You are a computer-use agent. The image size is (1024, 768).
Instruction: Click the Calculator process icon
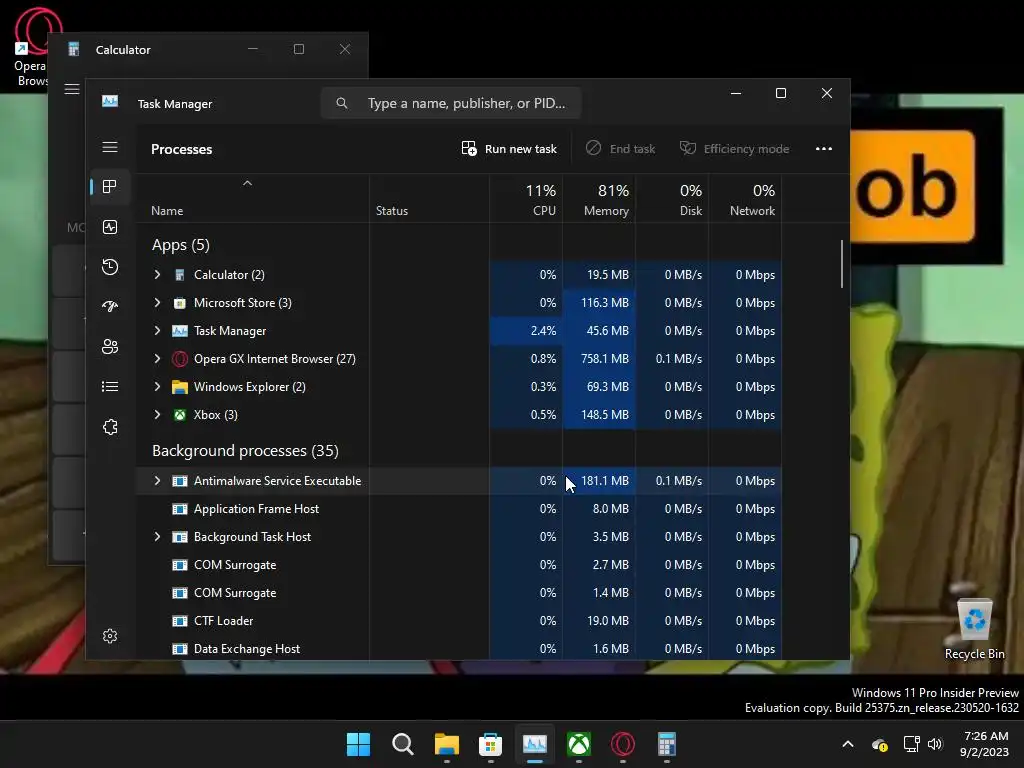point(180,275)
